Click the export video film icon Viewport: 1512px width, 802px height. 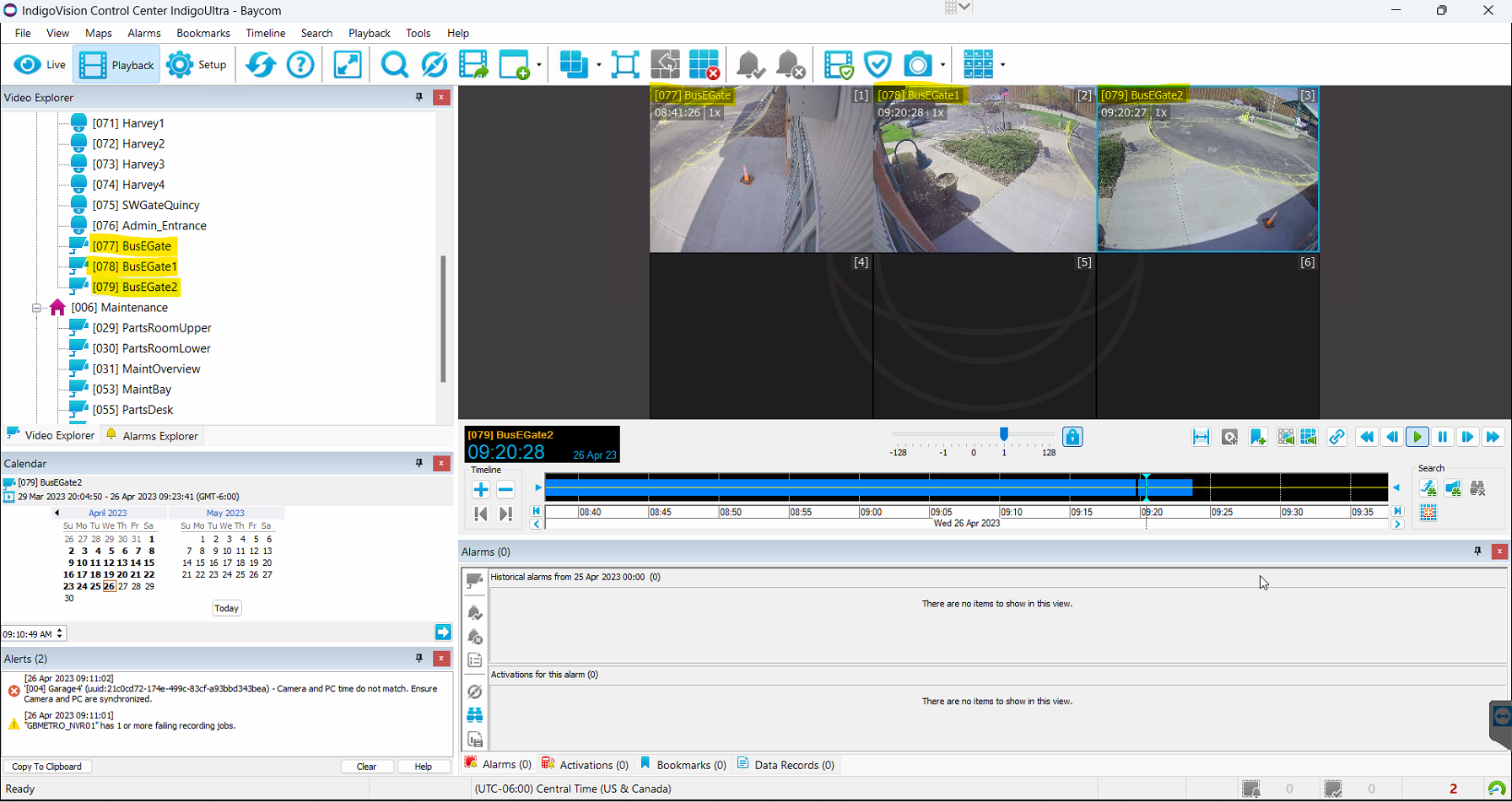click(x=474, y=65)
